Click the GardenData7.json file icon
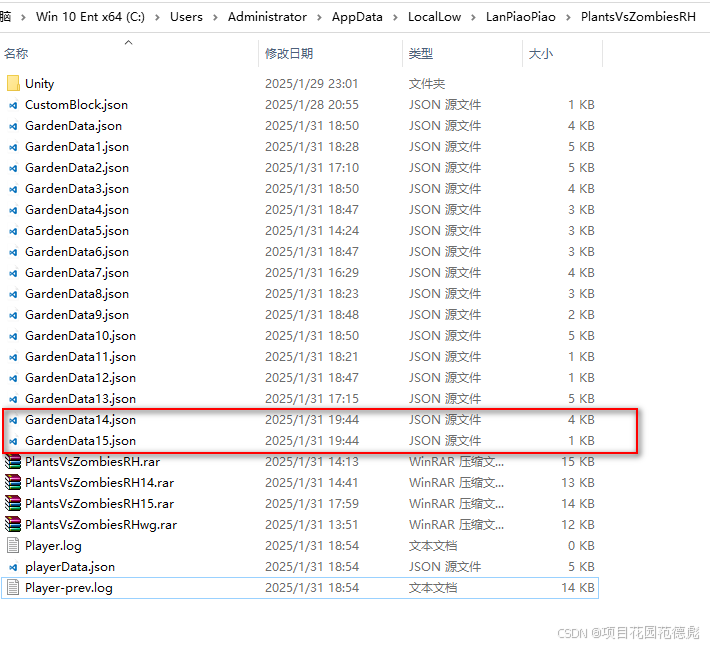710x646 pixels. [13, 273]
